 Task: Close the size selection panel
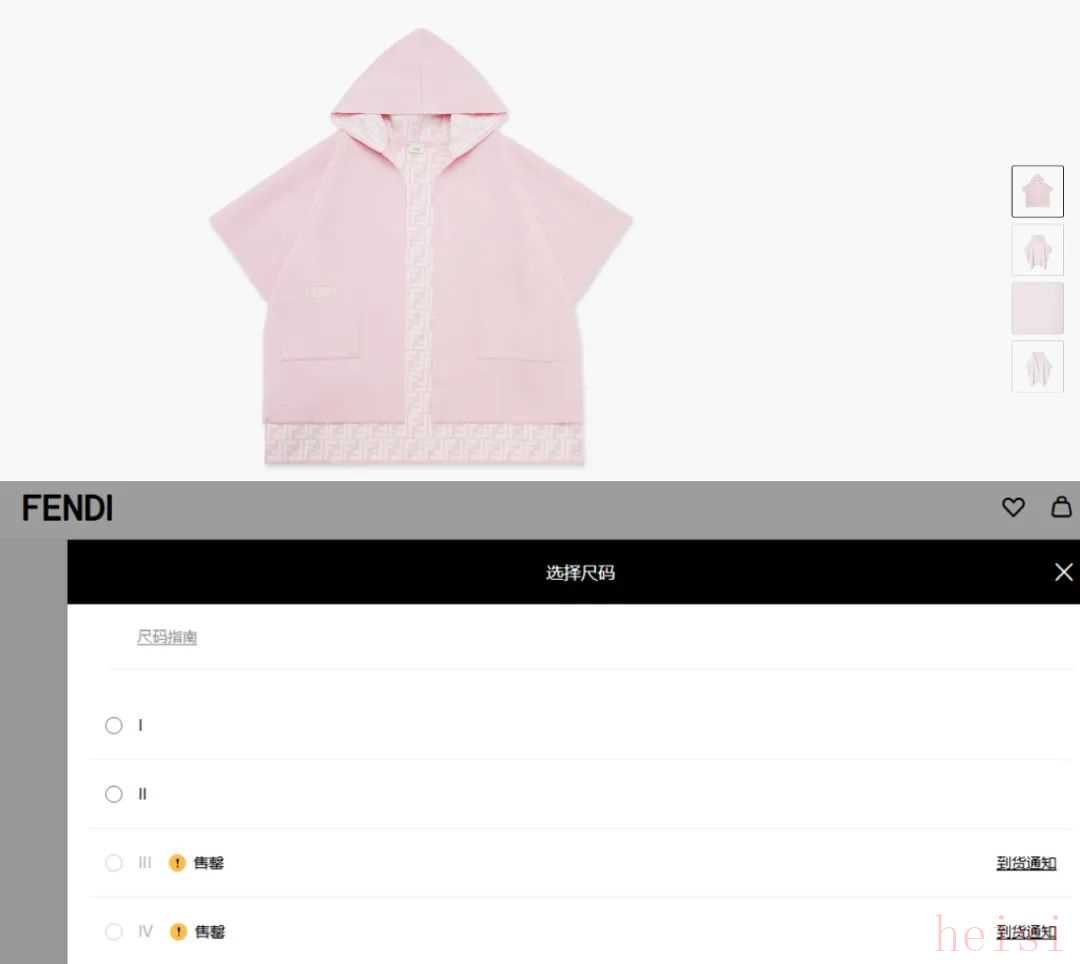click(1063, 572)
